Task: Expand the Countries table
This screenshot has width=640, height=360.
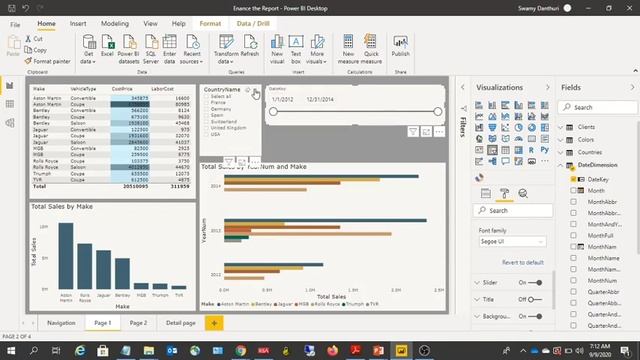Action: [x=561, y=152]
